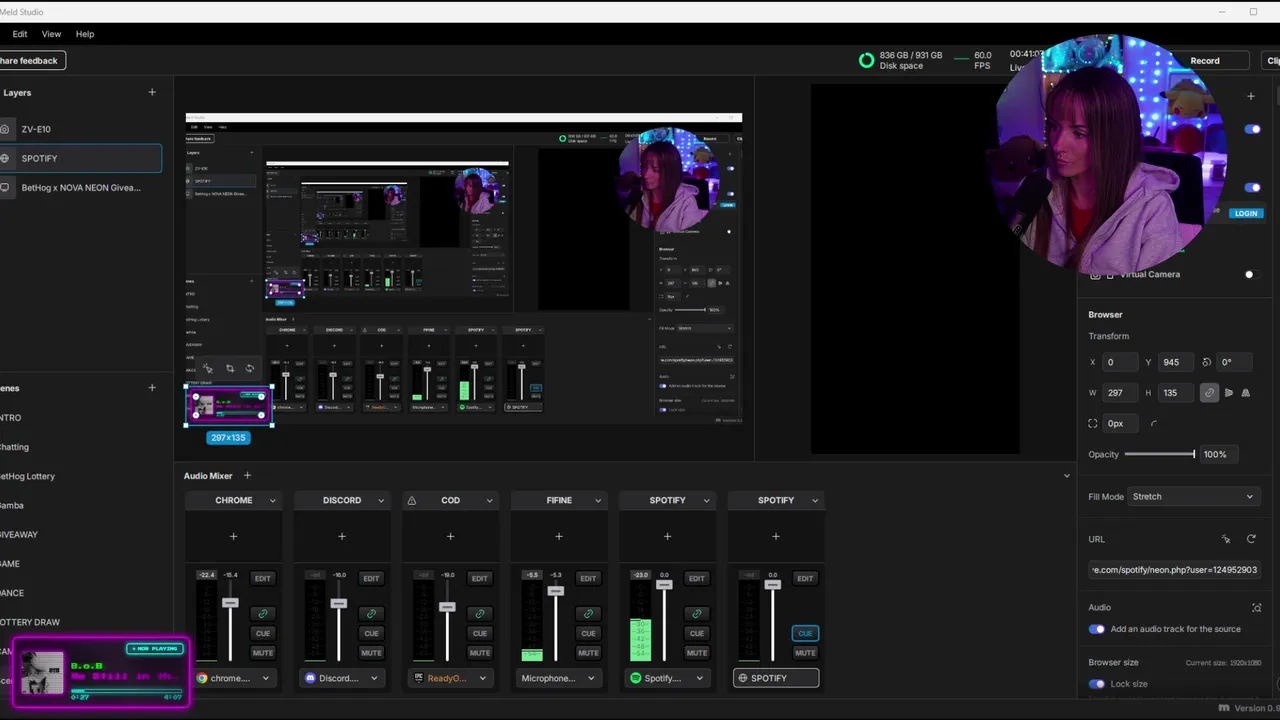The image size is (1280, 720).
Task: Click the icon at right of Audio heading
Action: [x=1257, y=607]
